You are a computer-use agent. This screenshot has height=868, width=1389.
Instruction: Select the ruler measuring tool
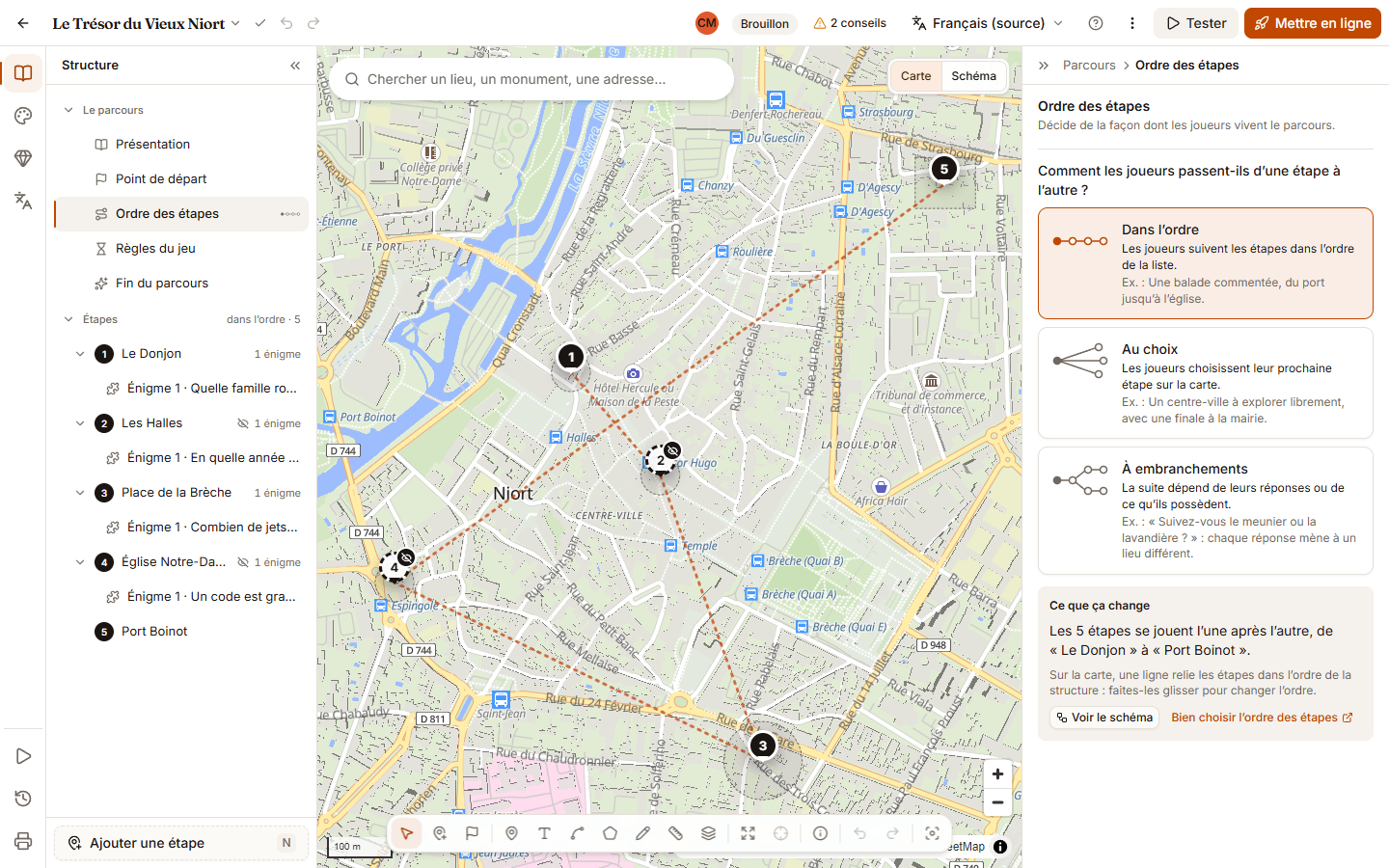(675, 833)
